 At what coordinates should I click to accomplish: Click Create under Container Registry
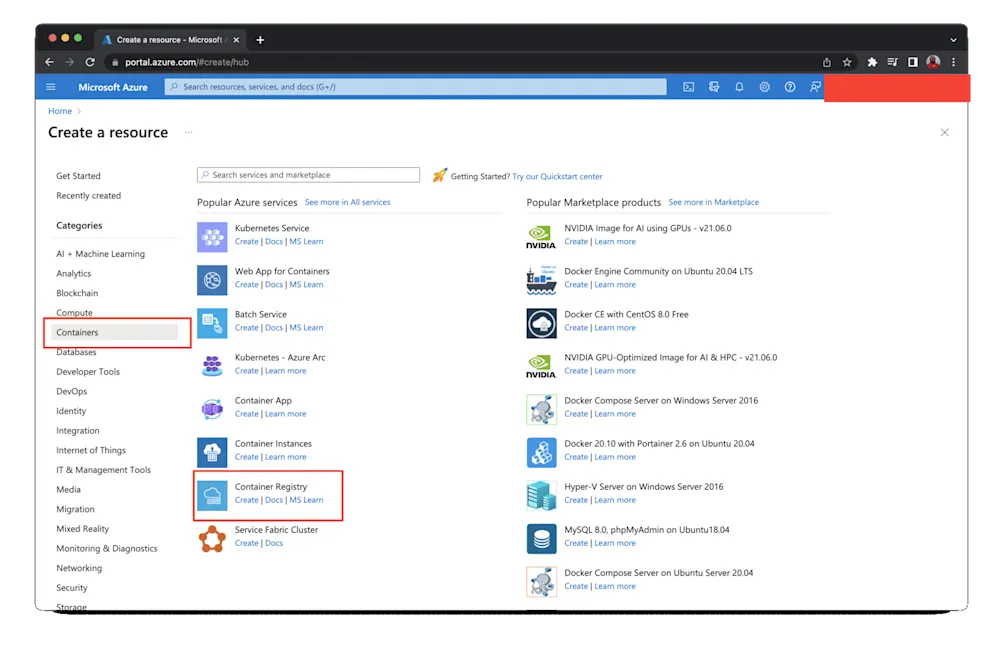click(246, 500)
